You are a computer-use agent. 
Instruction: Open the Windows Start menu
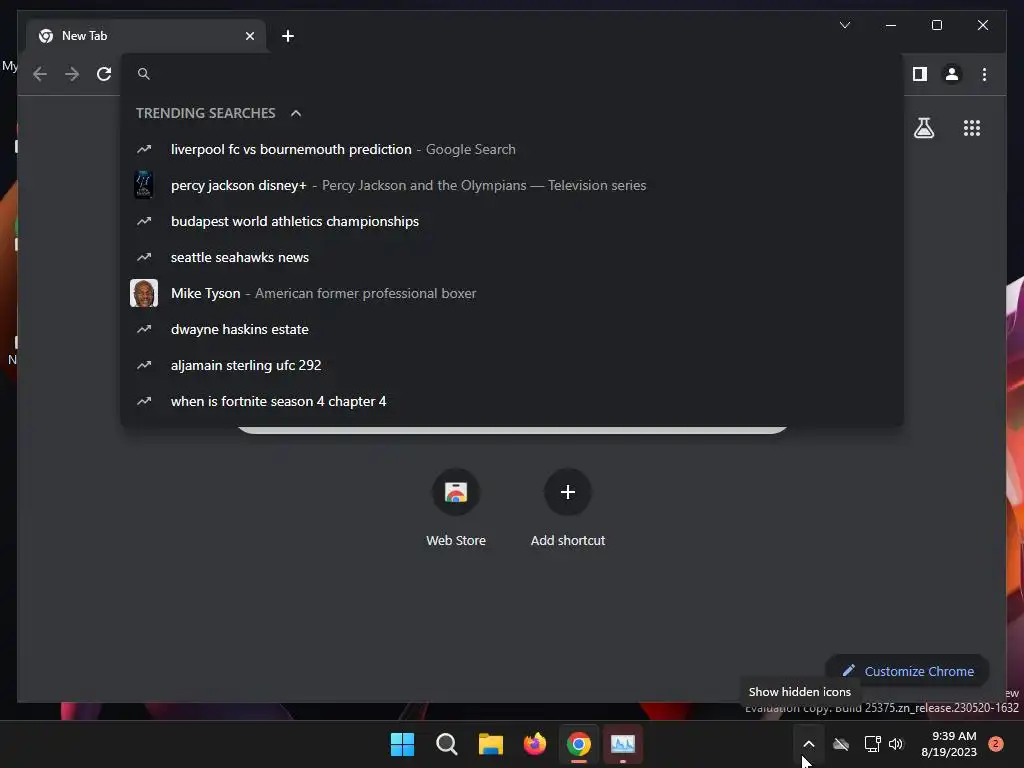[402, 744]
